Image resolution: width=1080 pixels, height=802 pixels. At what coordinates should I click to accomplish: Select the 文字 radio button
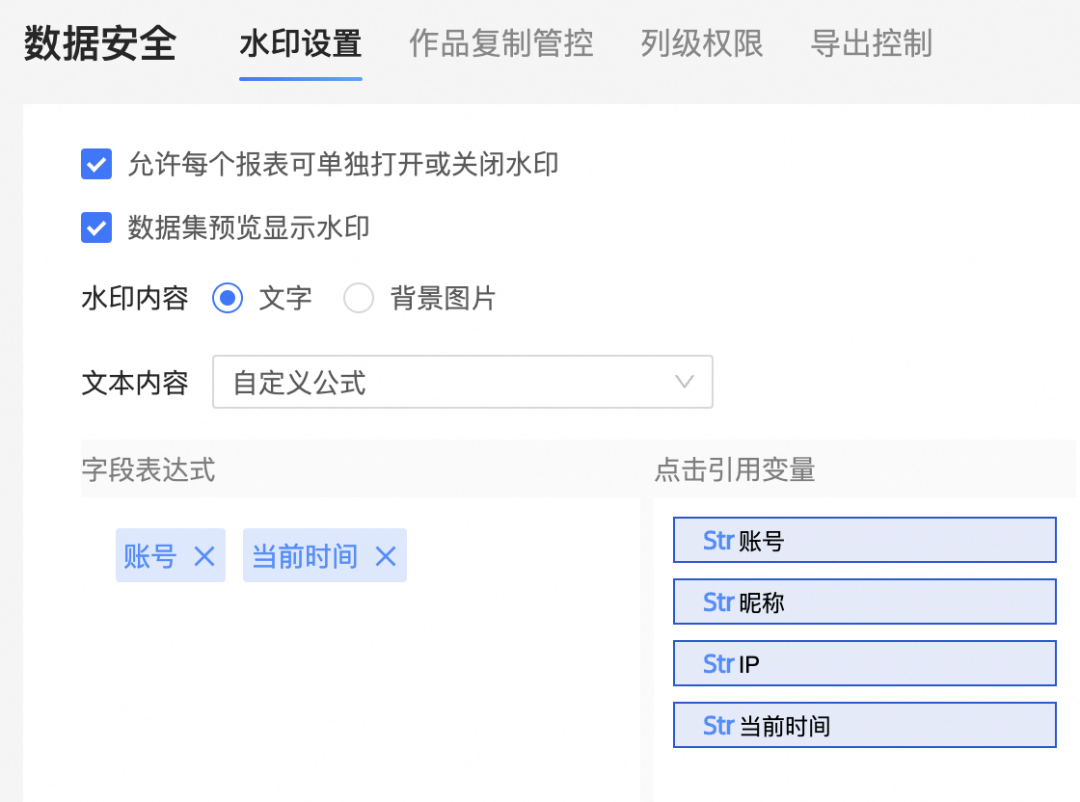pos(228,298)
